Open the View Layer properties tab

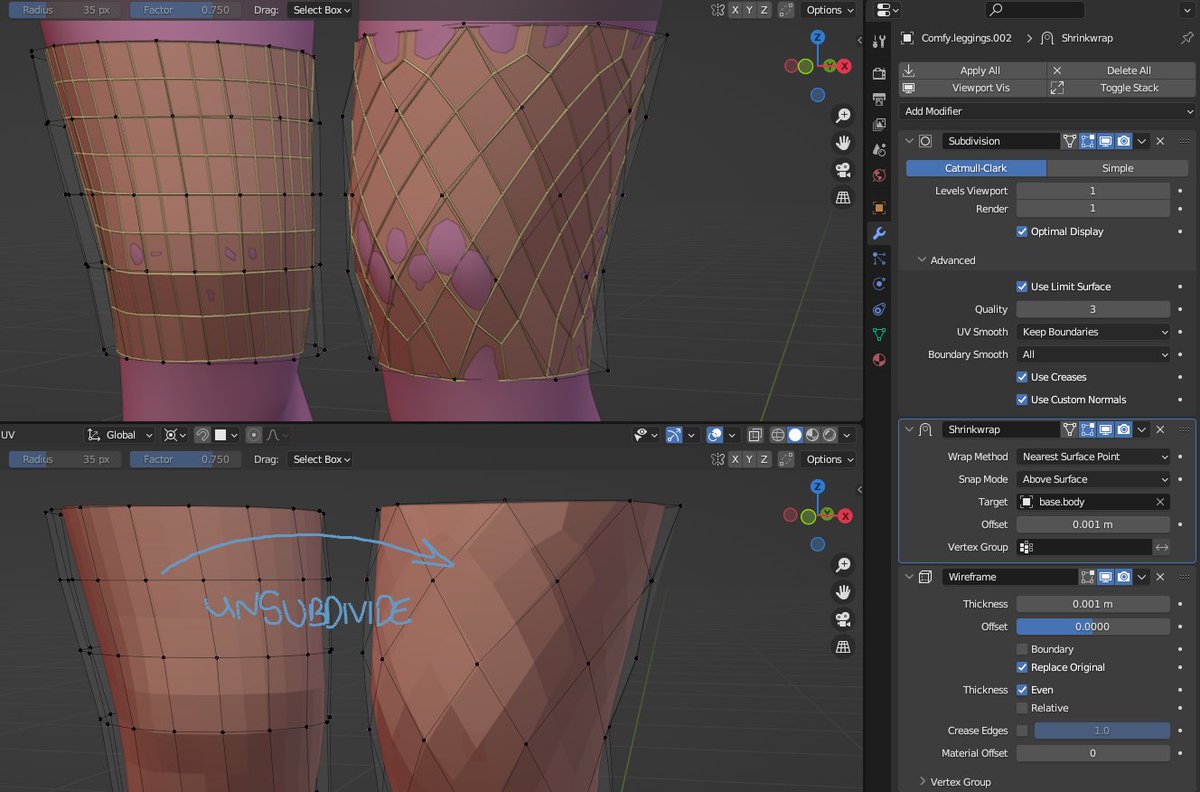pos(879,124)
